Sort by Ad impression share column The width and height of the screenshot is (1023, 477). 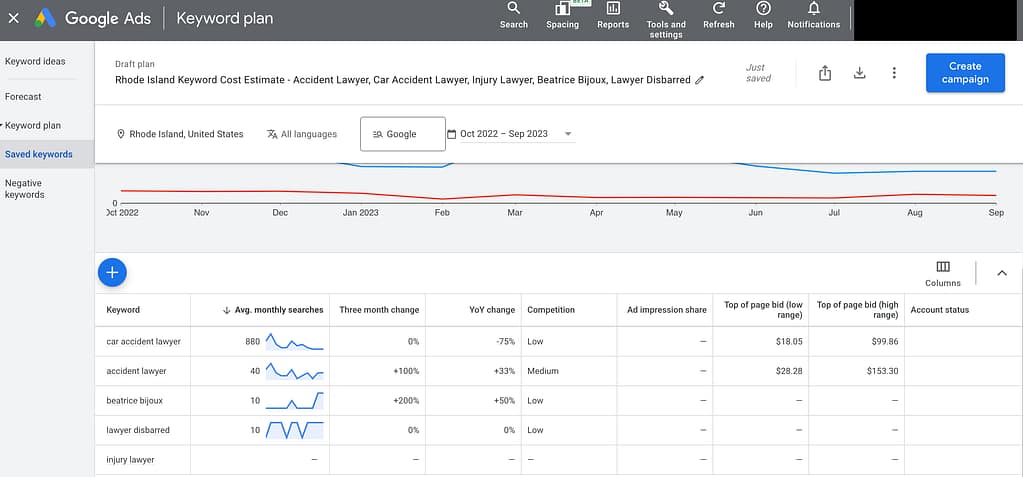coord(667,310)
